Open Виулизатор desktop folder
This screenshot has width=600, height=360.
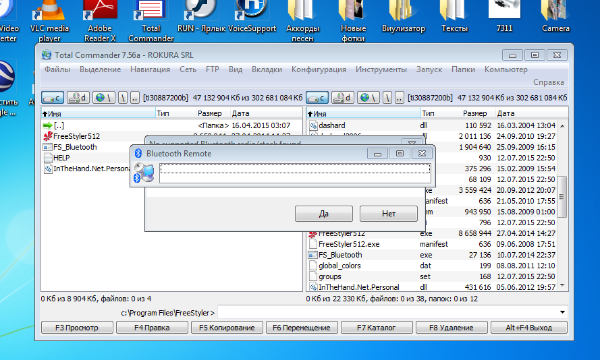click(403, 17)
